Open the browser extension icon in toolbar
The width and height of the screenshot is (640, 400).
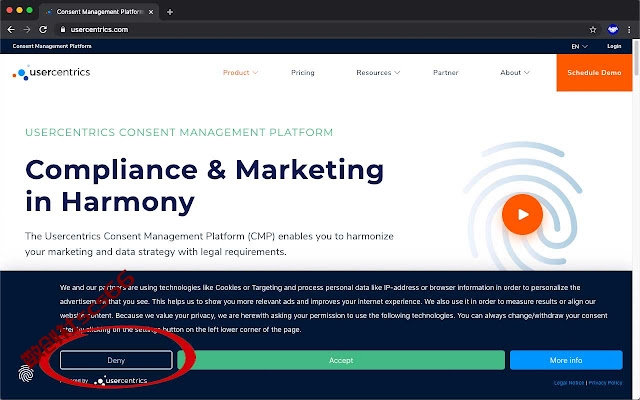pyautogui.click(x=613, y=29)
